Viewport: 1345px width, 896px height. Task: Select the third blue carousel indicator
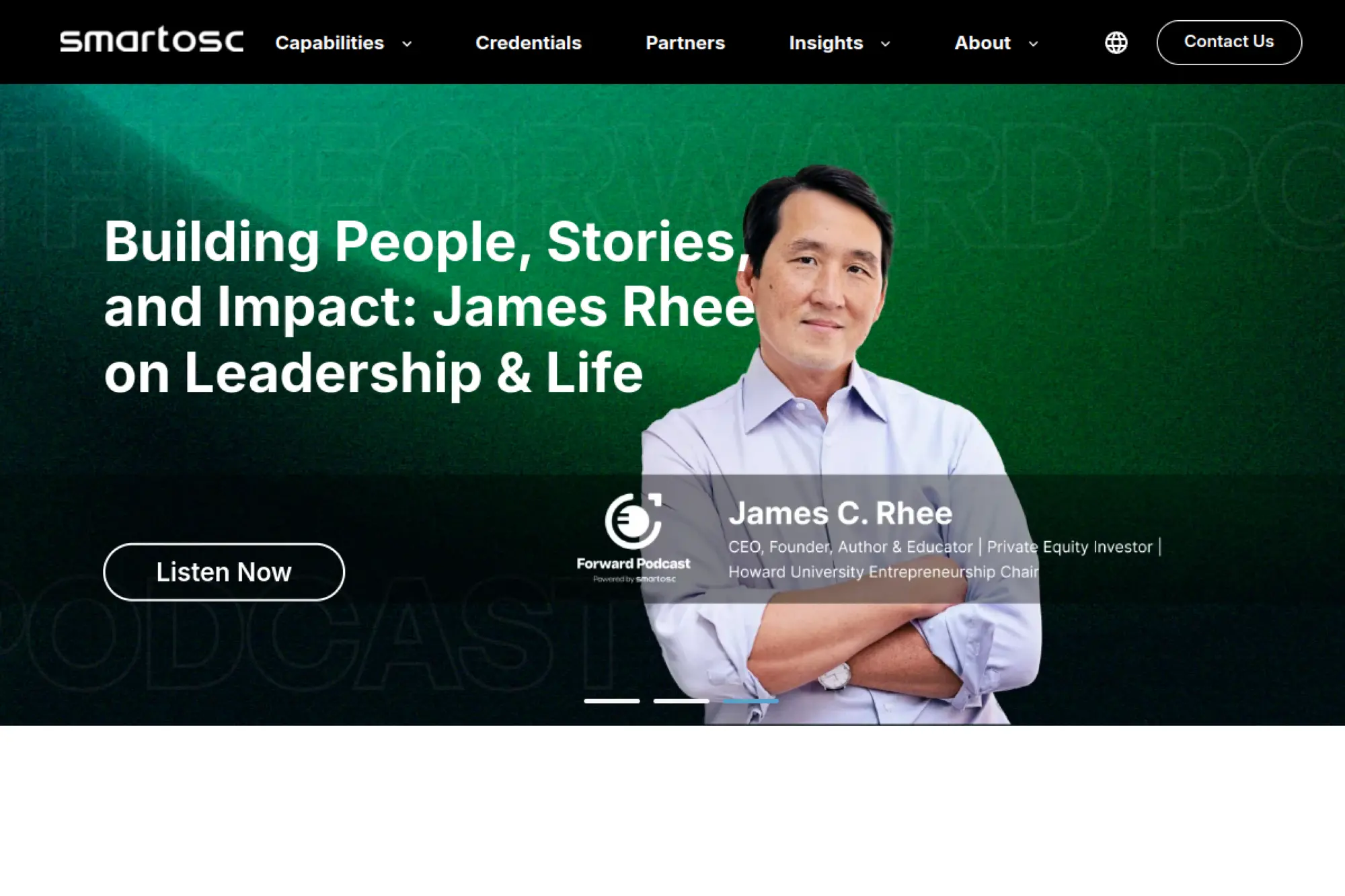(751, 700)
